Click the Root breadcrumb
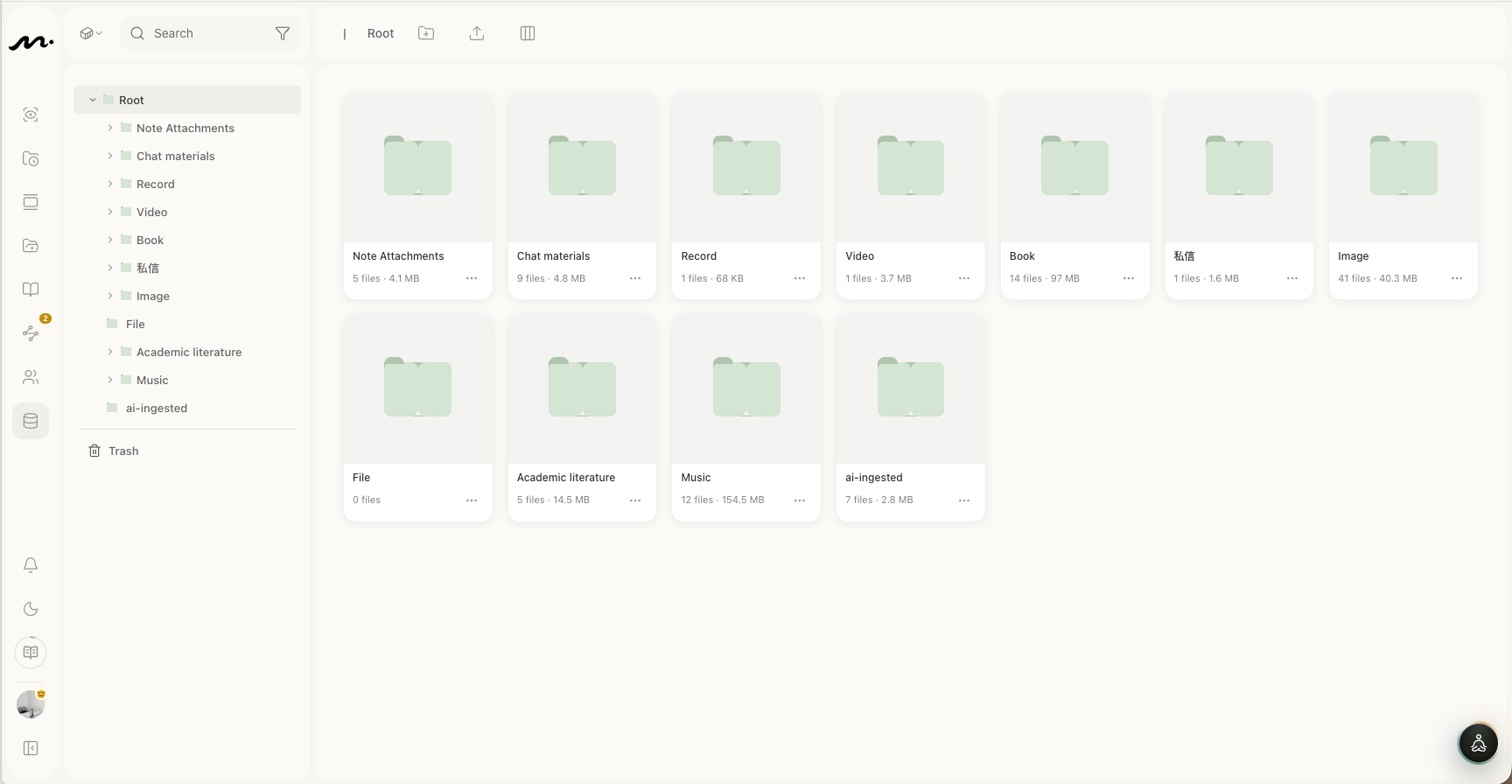1512x784 pixels. 381,33
